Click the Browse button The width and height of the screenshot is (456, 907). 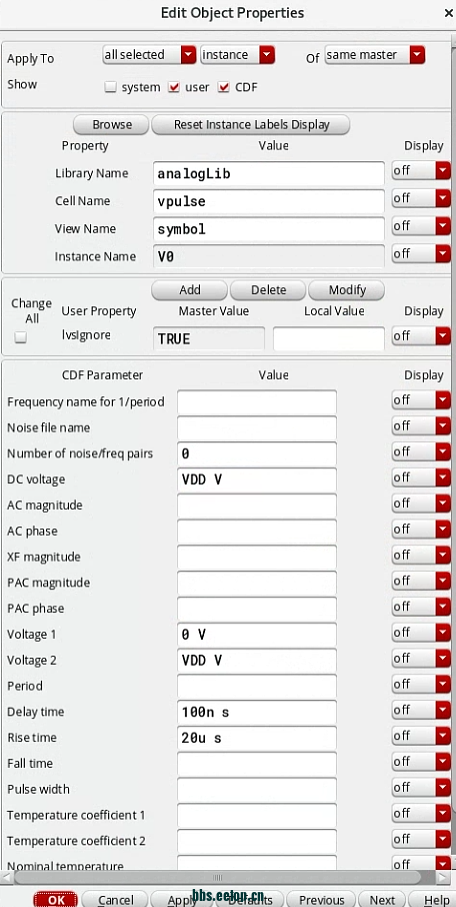(112, 124)
